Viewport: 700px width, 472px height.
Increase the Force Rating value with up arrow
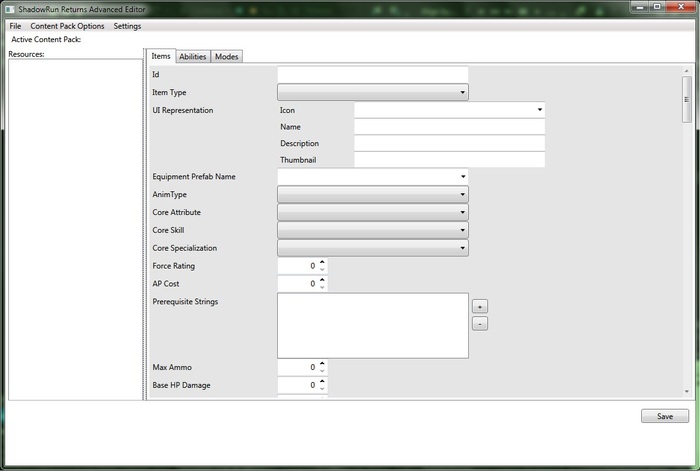coord(322,262)
